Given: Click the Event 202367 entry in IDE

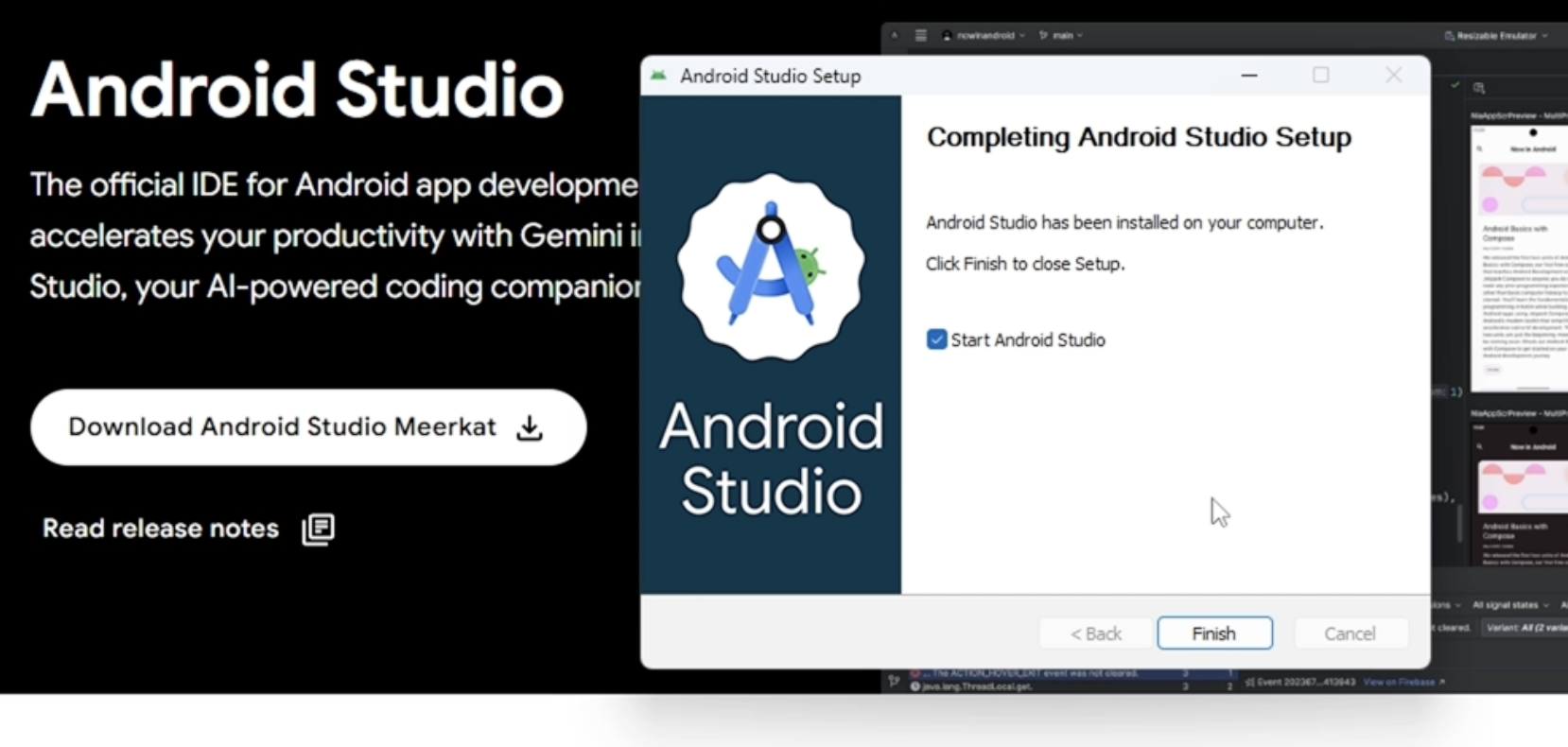Looking at the screenshot, I should point(1300,682).
